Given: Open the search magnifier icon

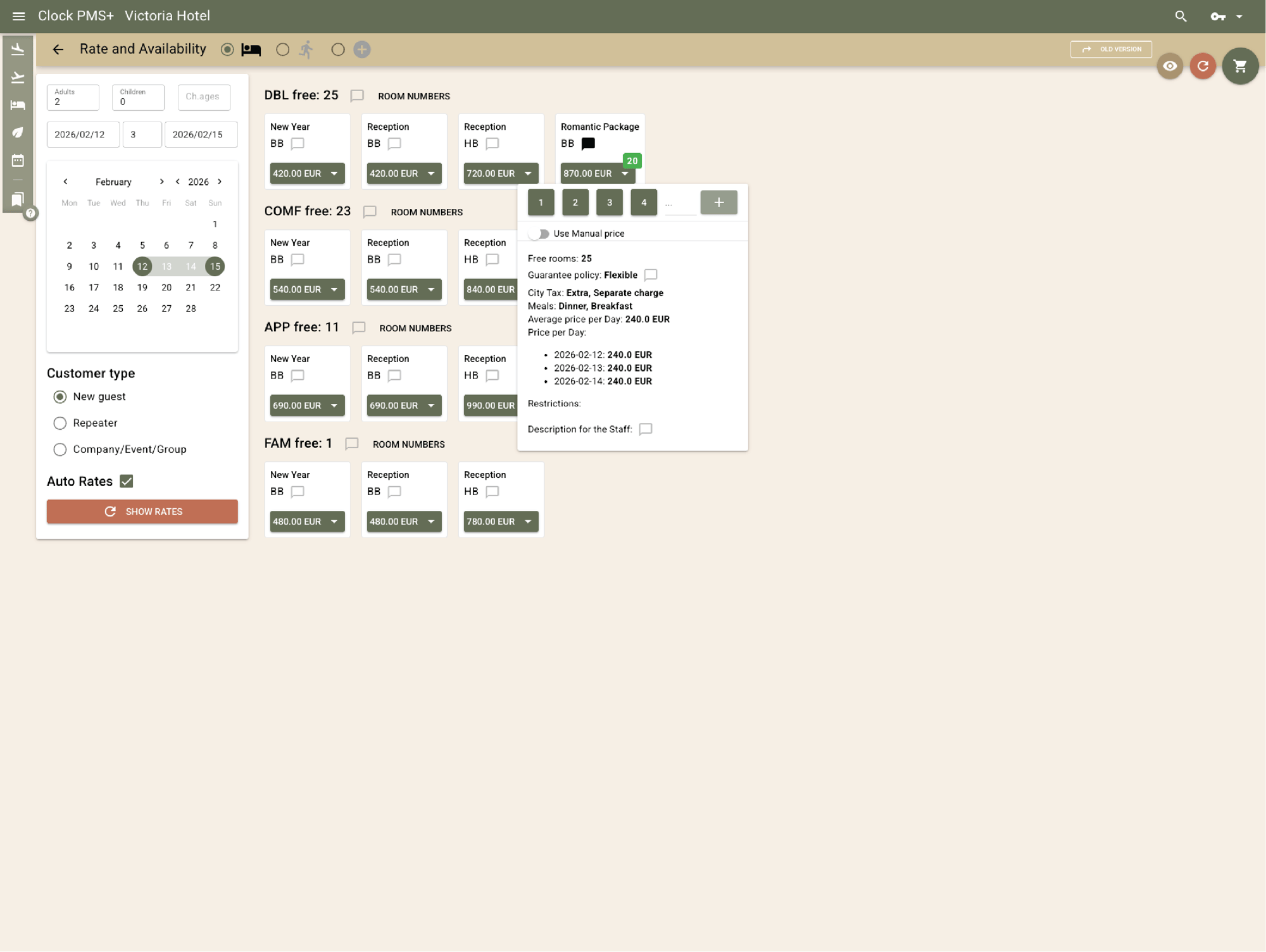Looking at the screenshot, I should point(1181,16).
